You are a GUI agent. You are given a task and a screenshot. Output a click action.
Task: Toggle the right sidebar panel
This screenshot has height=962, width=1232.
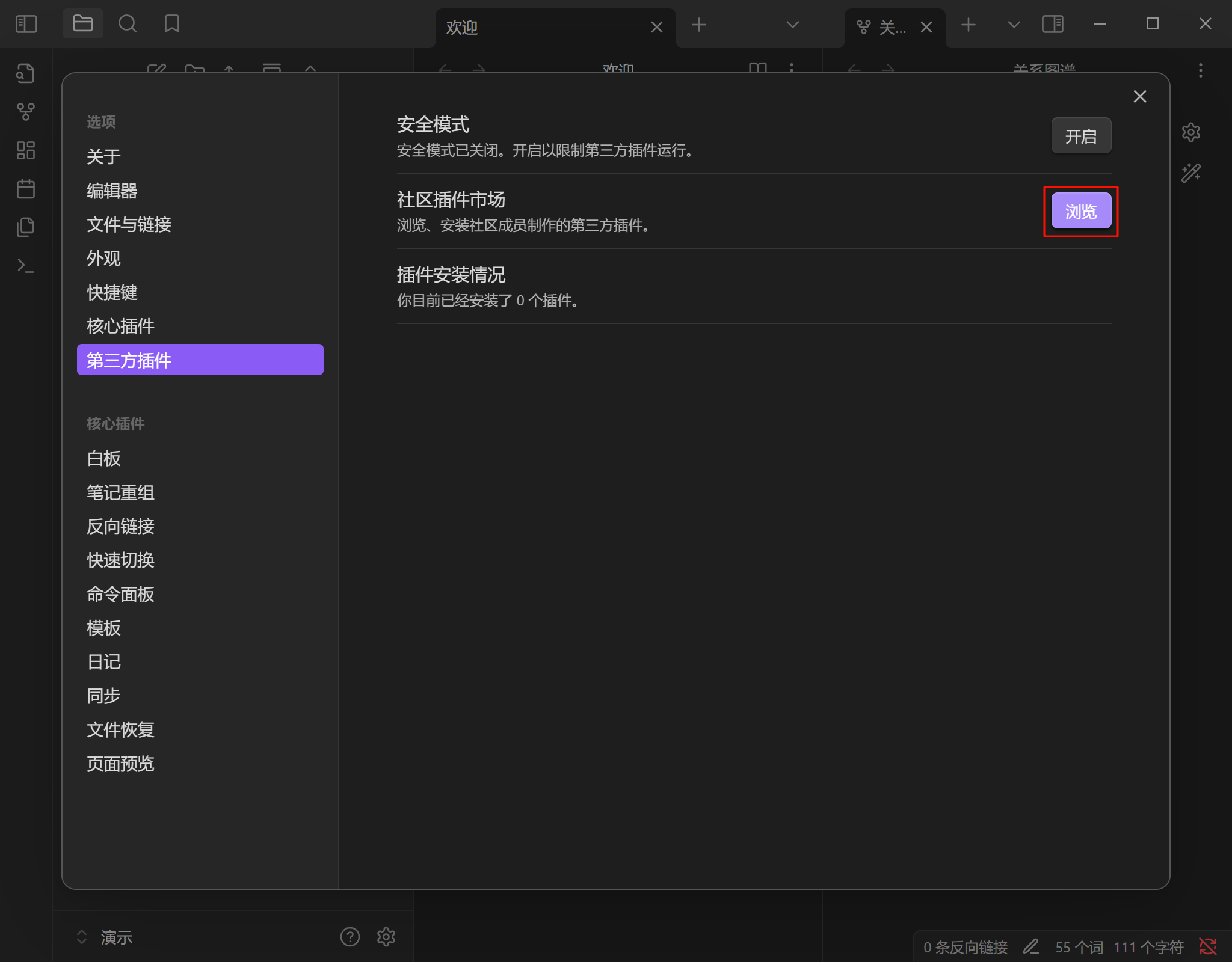pyautogui.click(x=1052, y=24)
